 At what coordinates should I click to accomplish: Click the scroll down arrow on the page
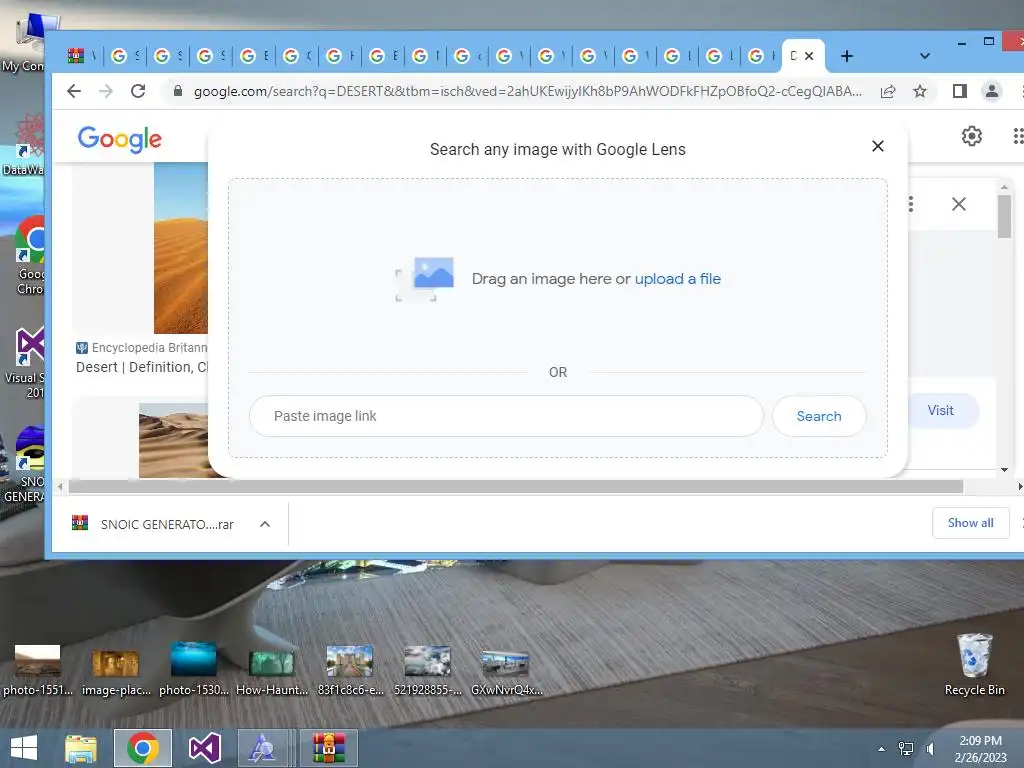(x=1004, y=470)
